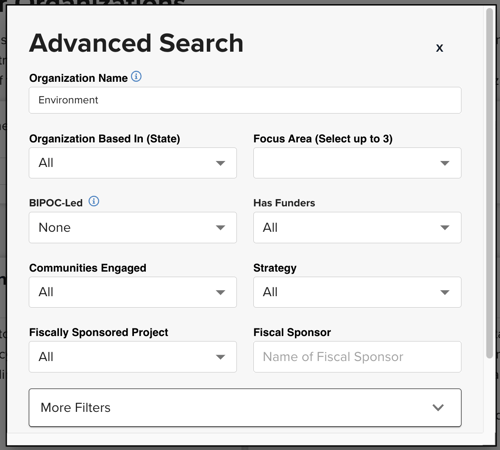Open the Communities Engaged dropdown
Image resolution: width=500 pixels, height=450 pixels.
133,292
